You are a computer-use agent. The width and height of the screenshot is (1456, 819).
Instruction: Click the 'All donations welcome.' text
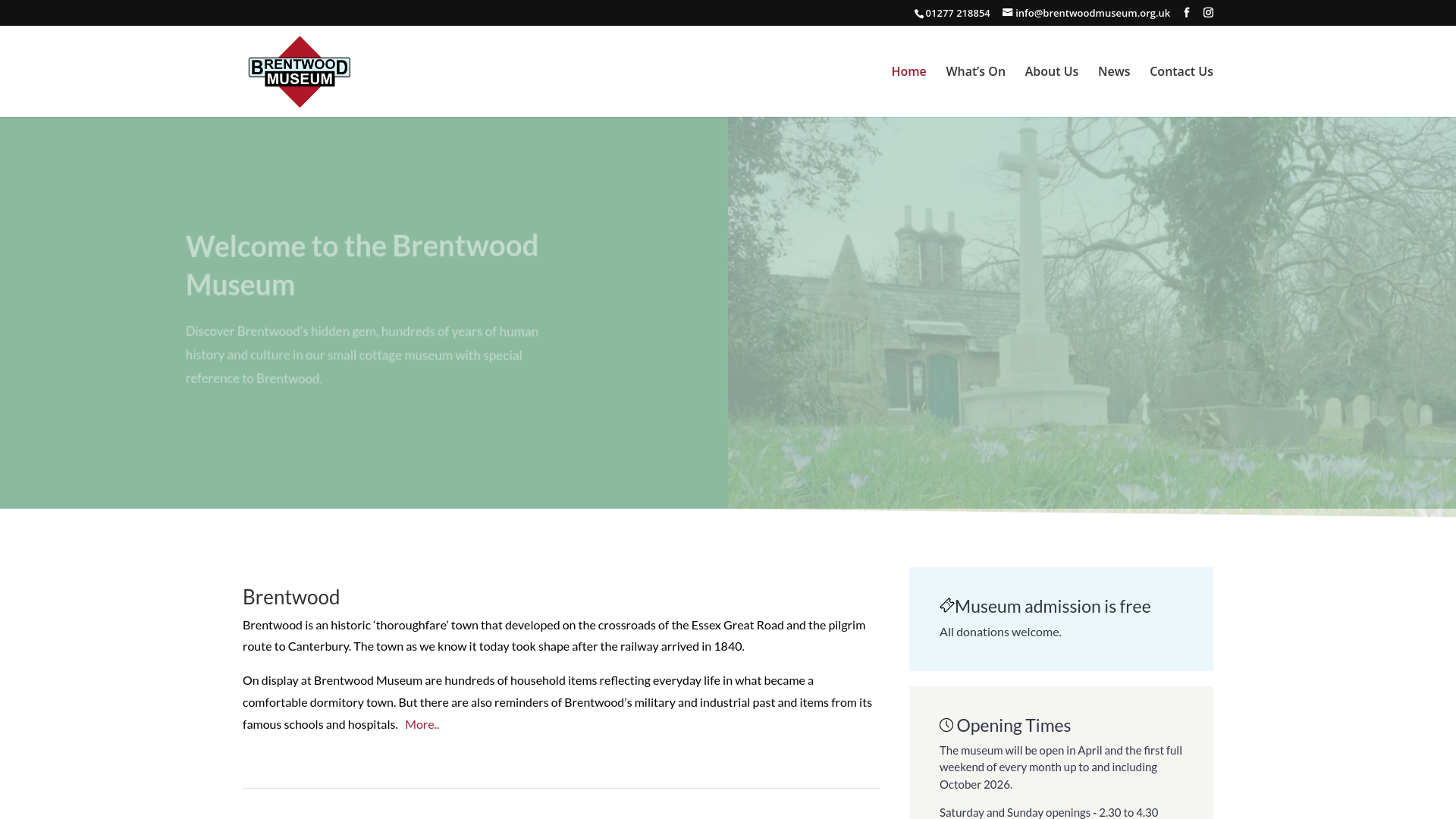pyautogui.click(x=1000, y=632)
